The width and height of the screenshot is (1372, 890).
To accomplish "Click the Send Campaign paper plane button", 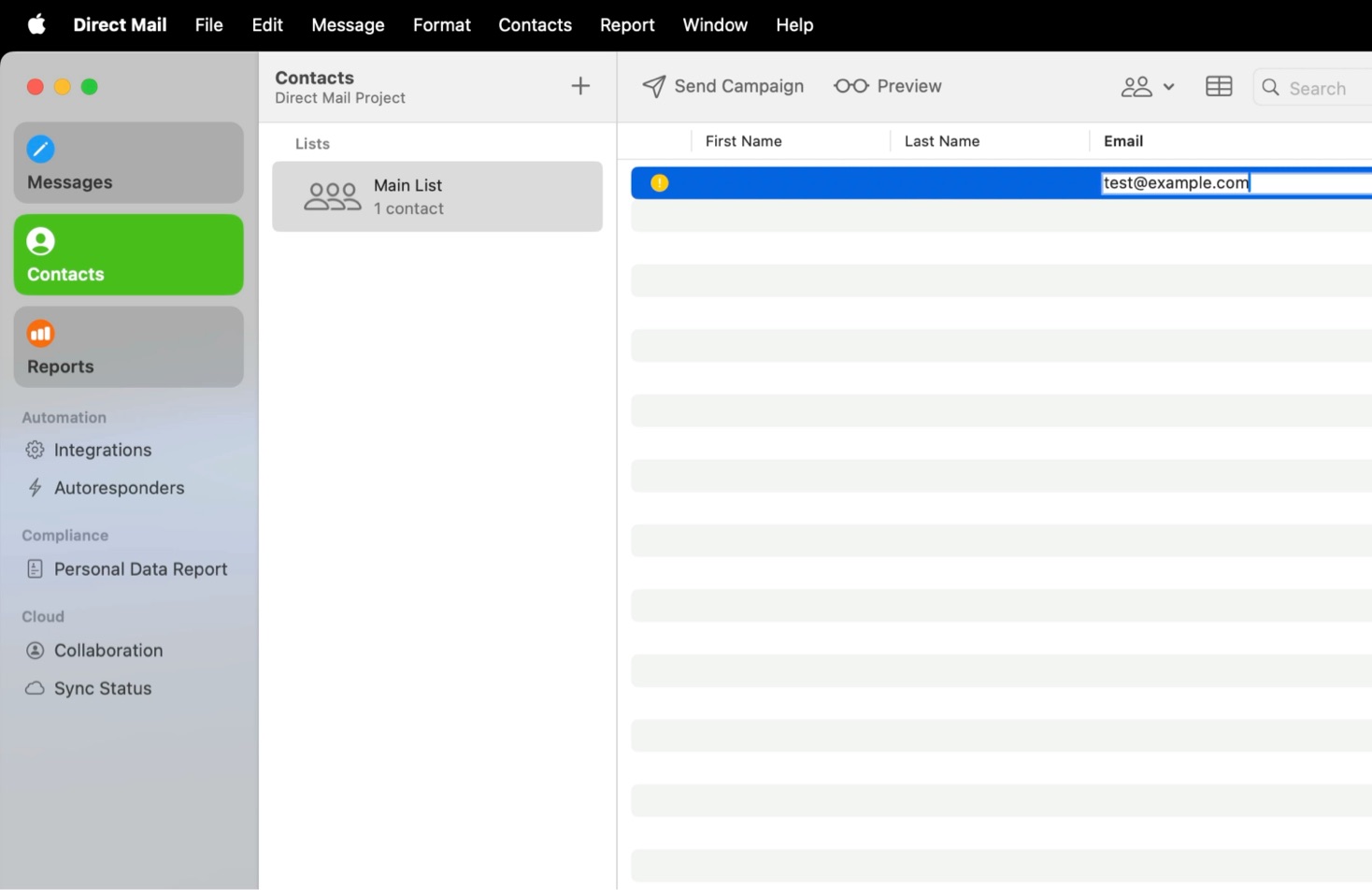I will pos(722,86).
